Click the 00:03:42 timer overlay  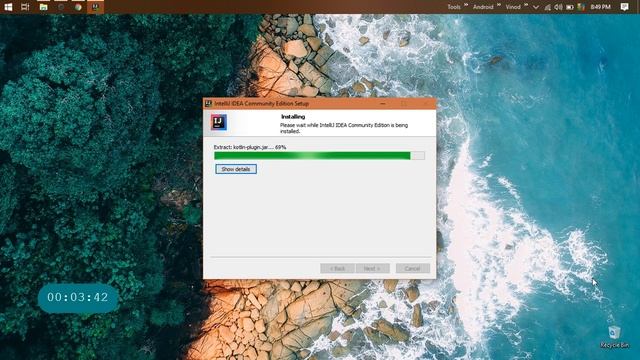(78, 298)
